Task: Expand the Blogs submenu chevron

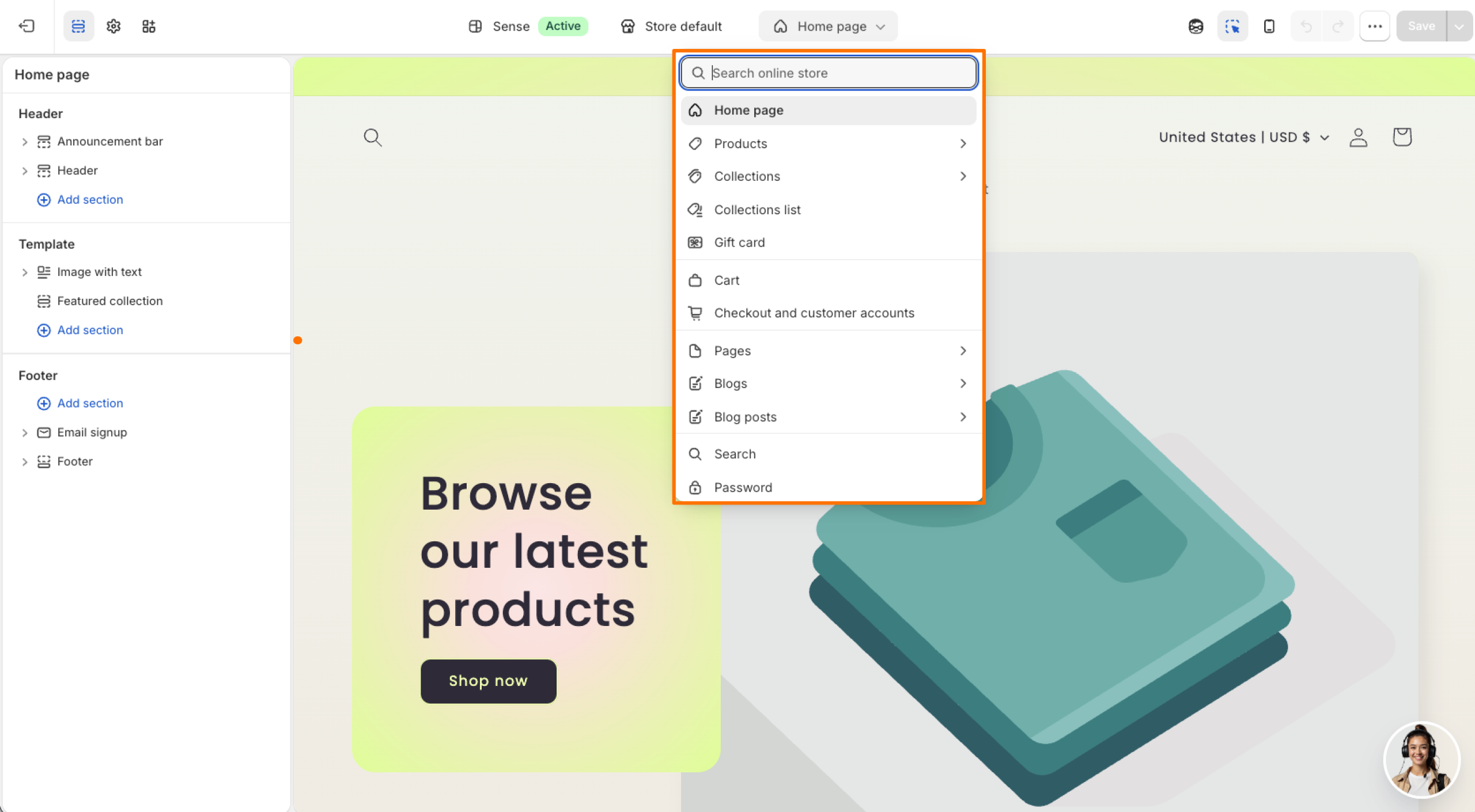Action: 963,384
